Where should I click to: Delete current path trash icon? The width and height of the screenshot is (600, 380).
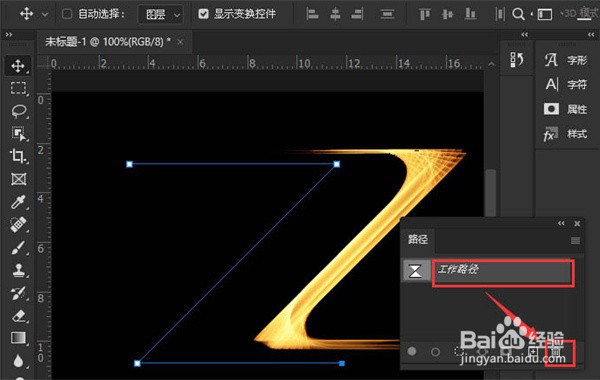(x=557, y=351)
